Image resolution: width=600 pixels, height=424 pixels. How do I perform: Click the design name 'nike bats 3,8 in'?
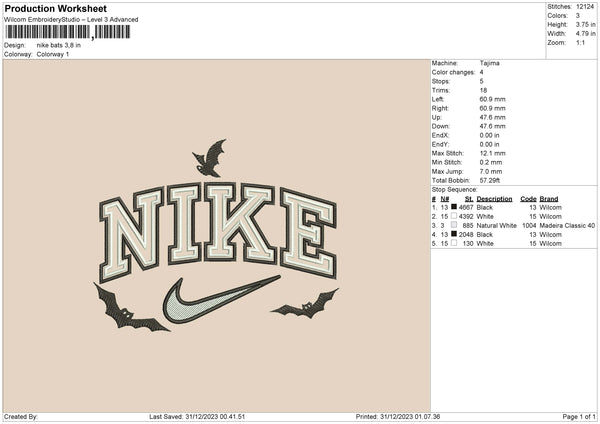coord(59,45)
